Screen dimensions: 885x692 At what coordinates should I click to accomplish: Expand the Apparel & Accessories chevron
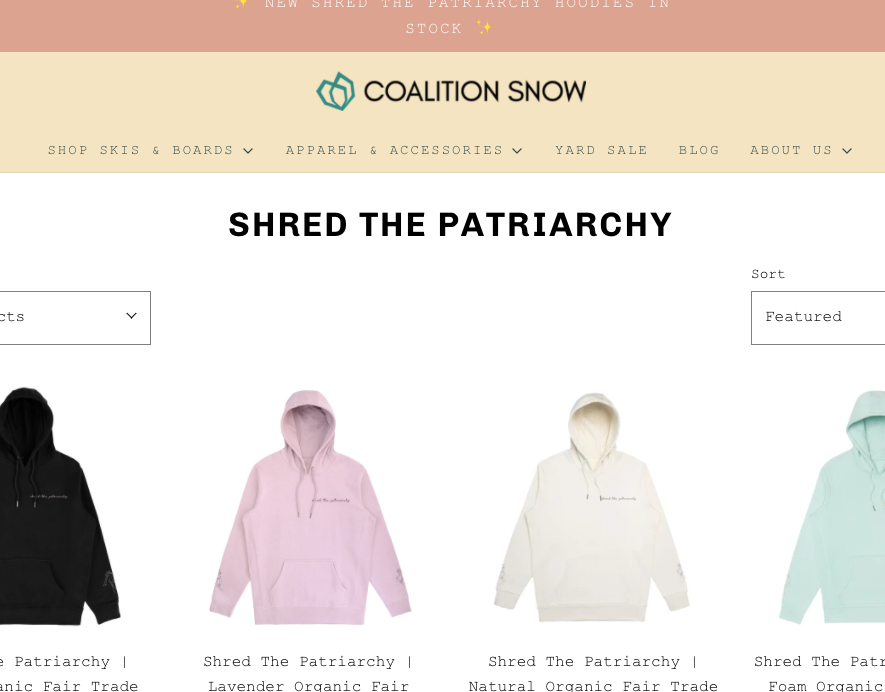coord(517,151)
